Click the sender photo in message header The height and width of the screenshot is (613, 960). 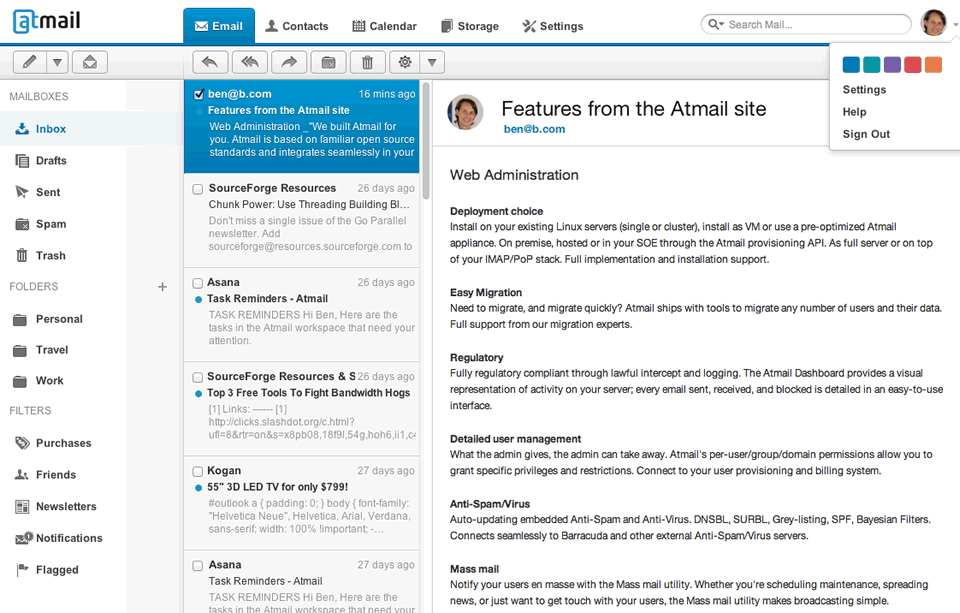point(465,112)
